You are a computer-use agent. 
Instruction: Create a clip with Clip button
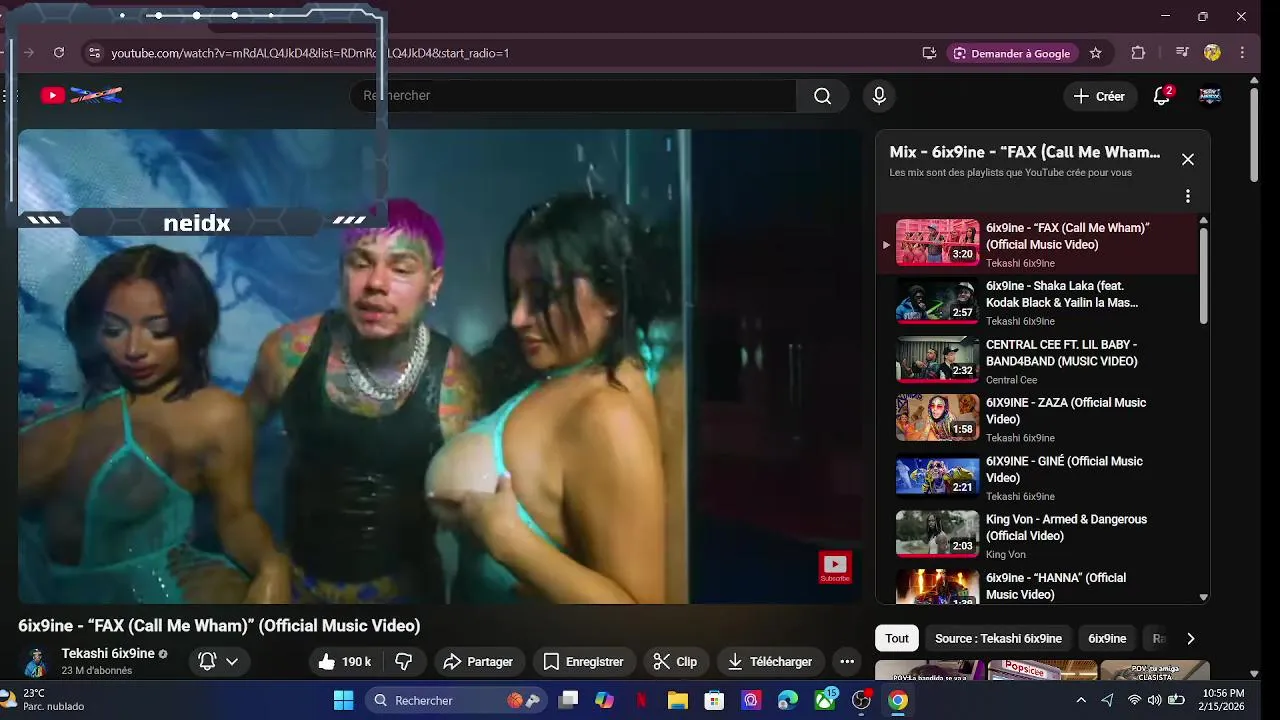675,661
